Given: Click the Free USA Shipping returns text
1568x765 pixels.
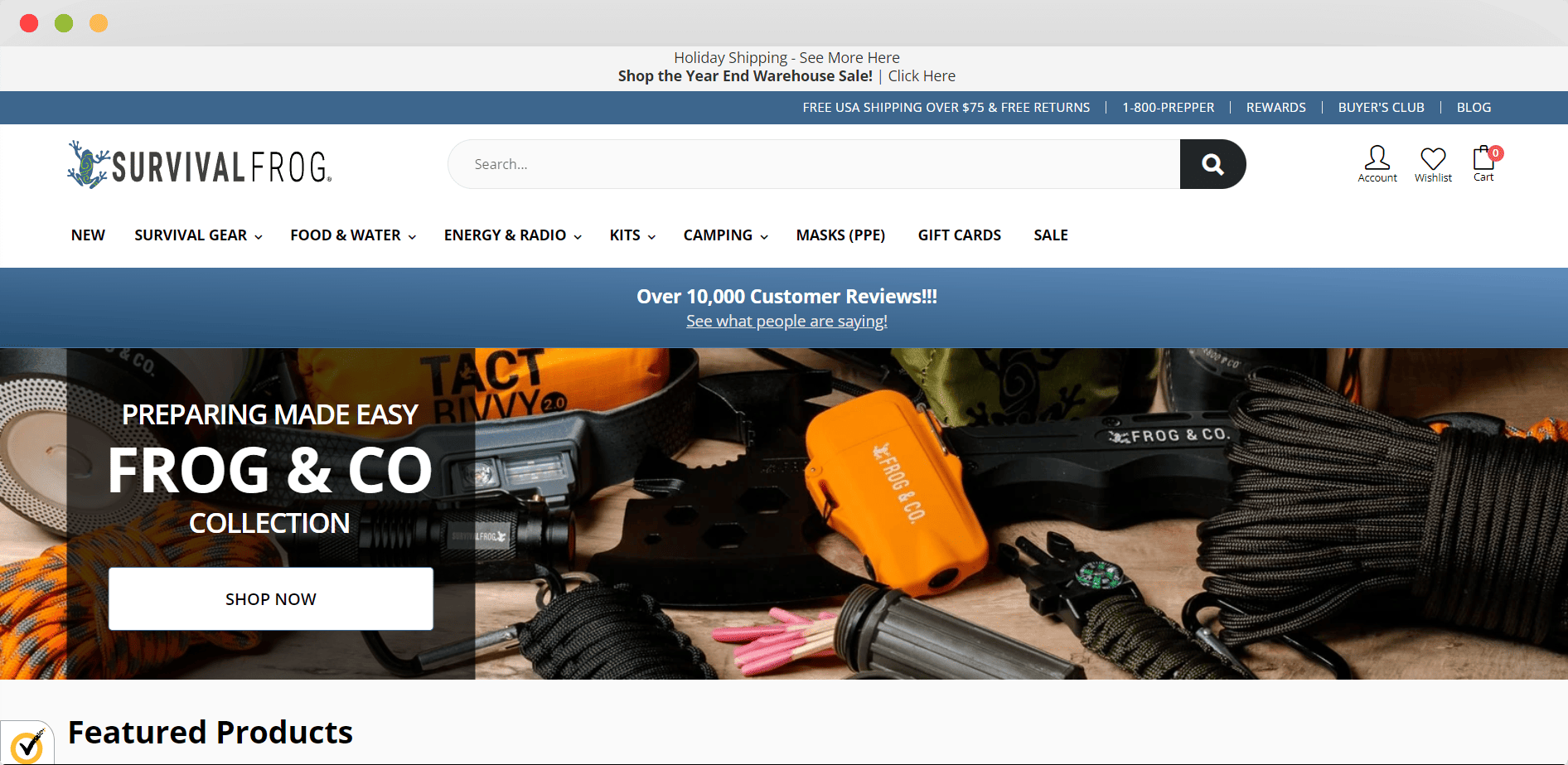Looking at the screenshot, I should (946, 108).
